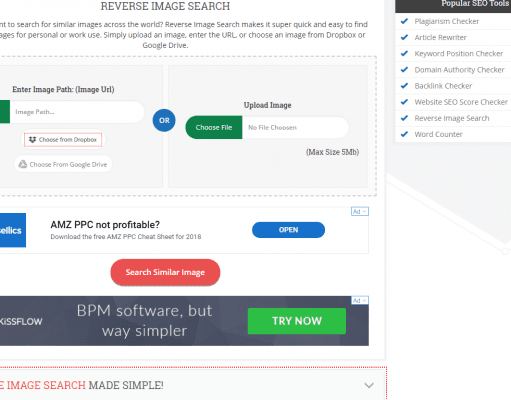Click checkmark icon beside Plagiarism Checker

404,21
